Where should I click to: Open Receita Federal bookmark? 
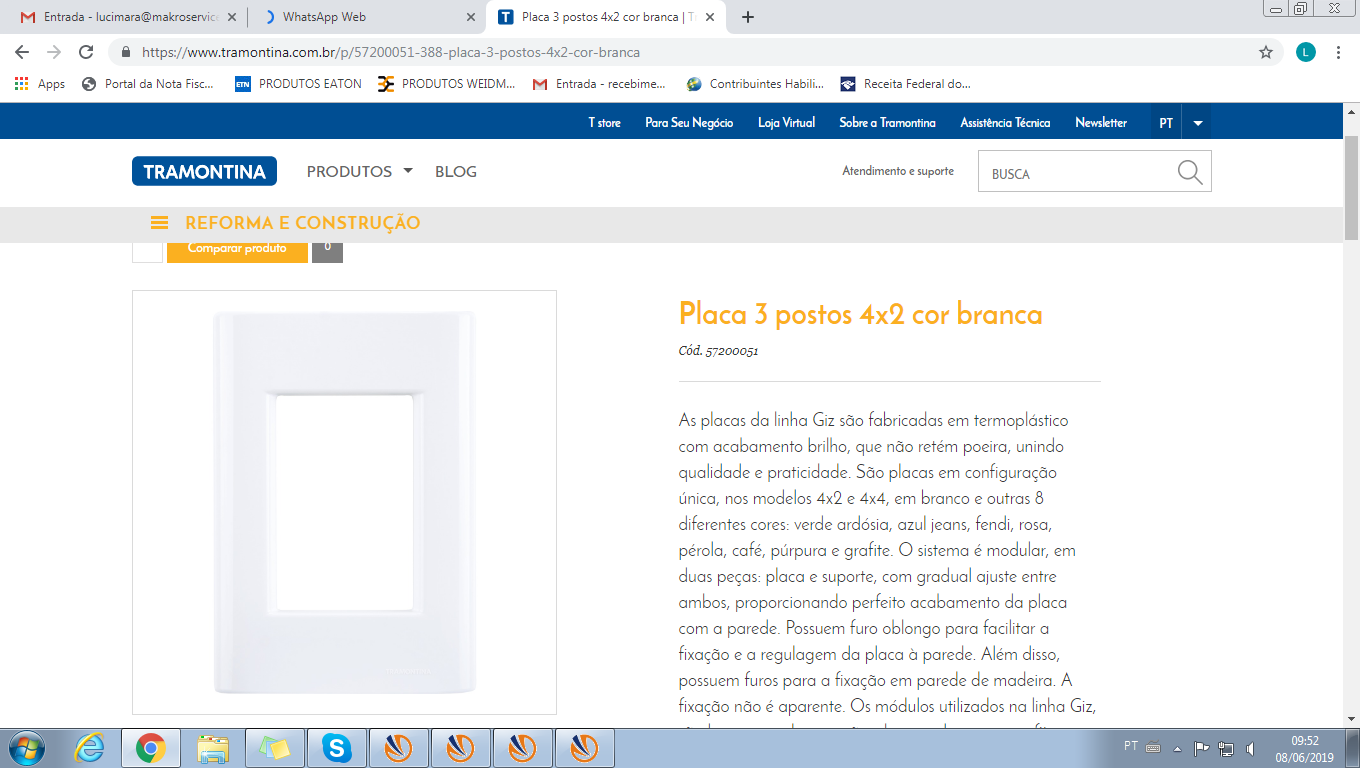click(x=906, y=84)
